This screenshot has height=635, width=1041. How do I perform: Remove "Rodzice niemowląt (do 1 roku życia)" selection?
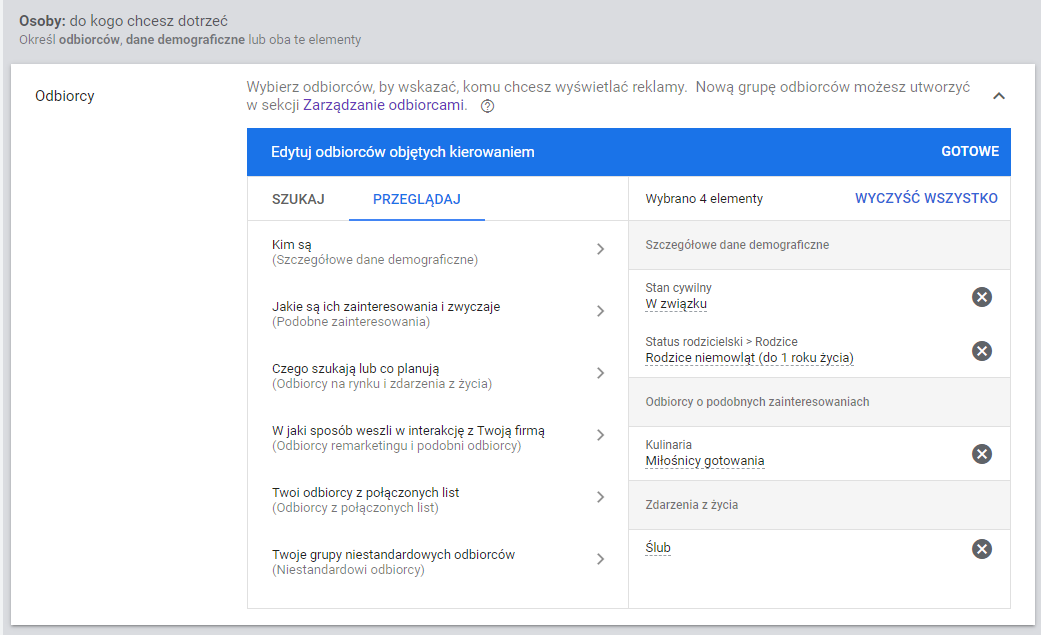tap(981, 351)
